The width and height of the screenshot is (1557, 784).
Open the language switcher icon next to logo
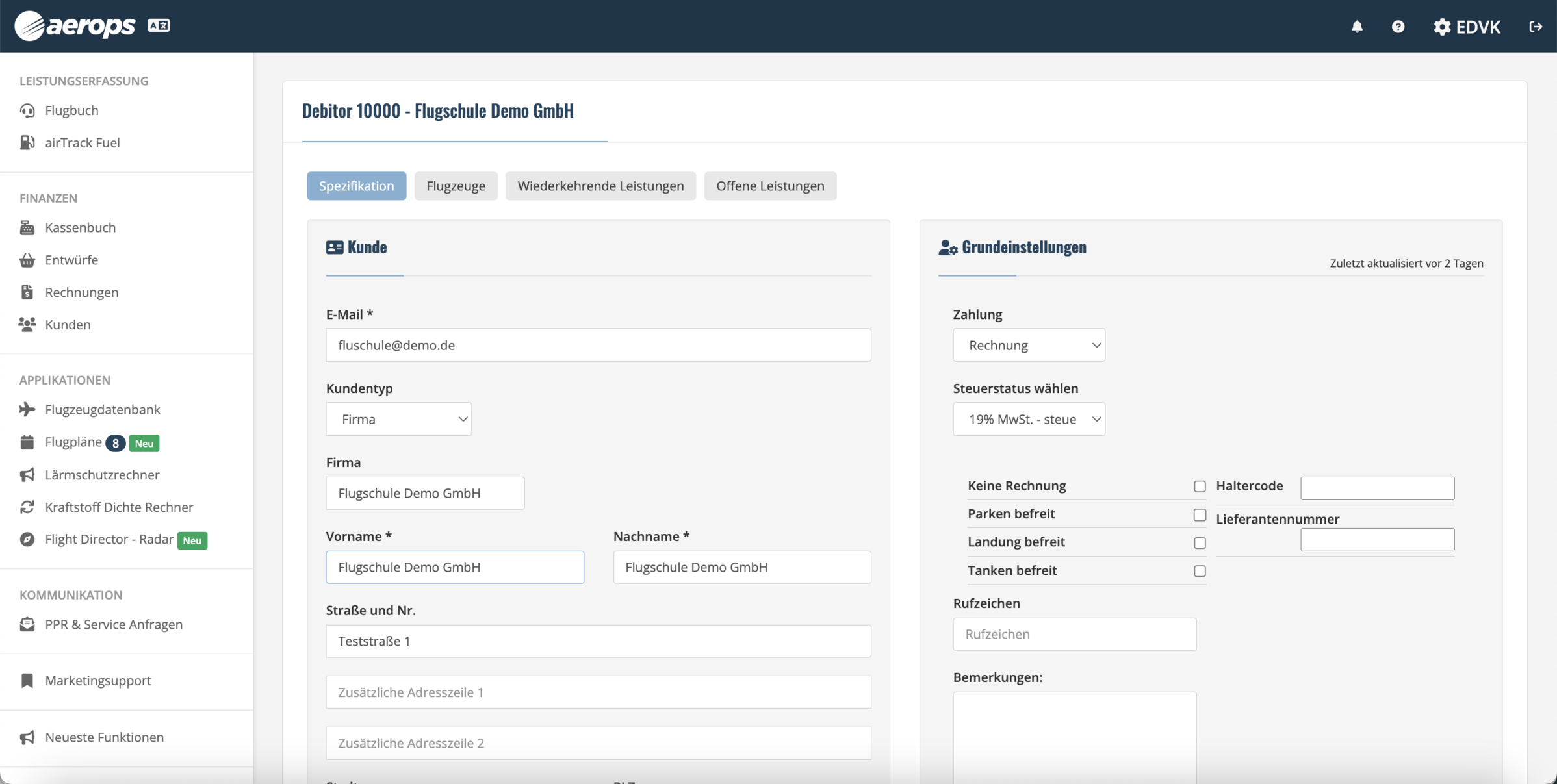(x=159, y=25)
